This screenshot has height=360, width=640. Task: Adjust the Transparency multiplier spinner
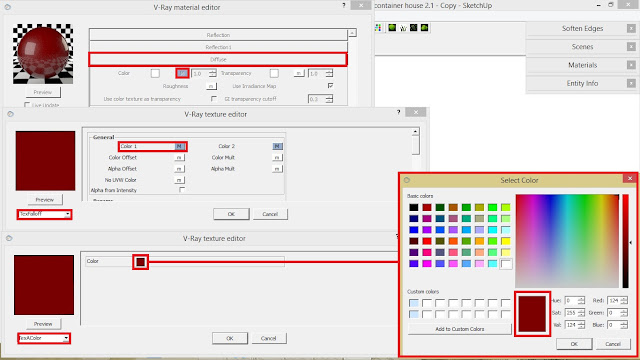tap(329, 73)
